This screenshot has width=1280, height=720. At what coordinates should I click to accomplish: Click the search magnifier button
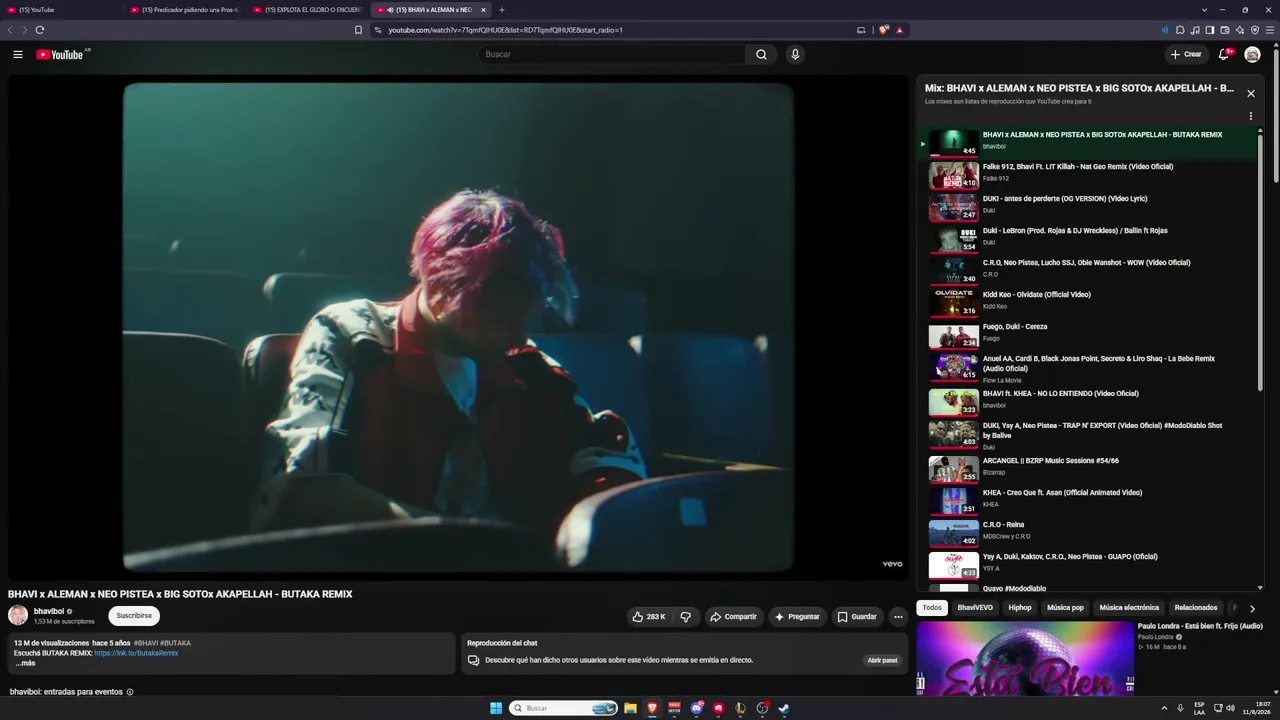pos(761,54)
